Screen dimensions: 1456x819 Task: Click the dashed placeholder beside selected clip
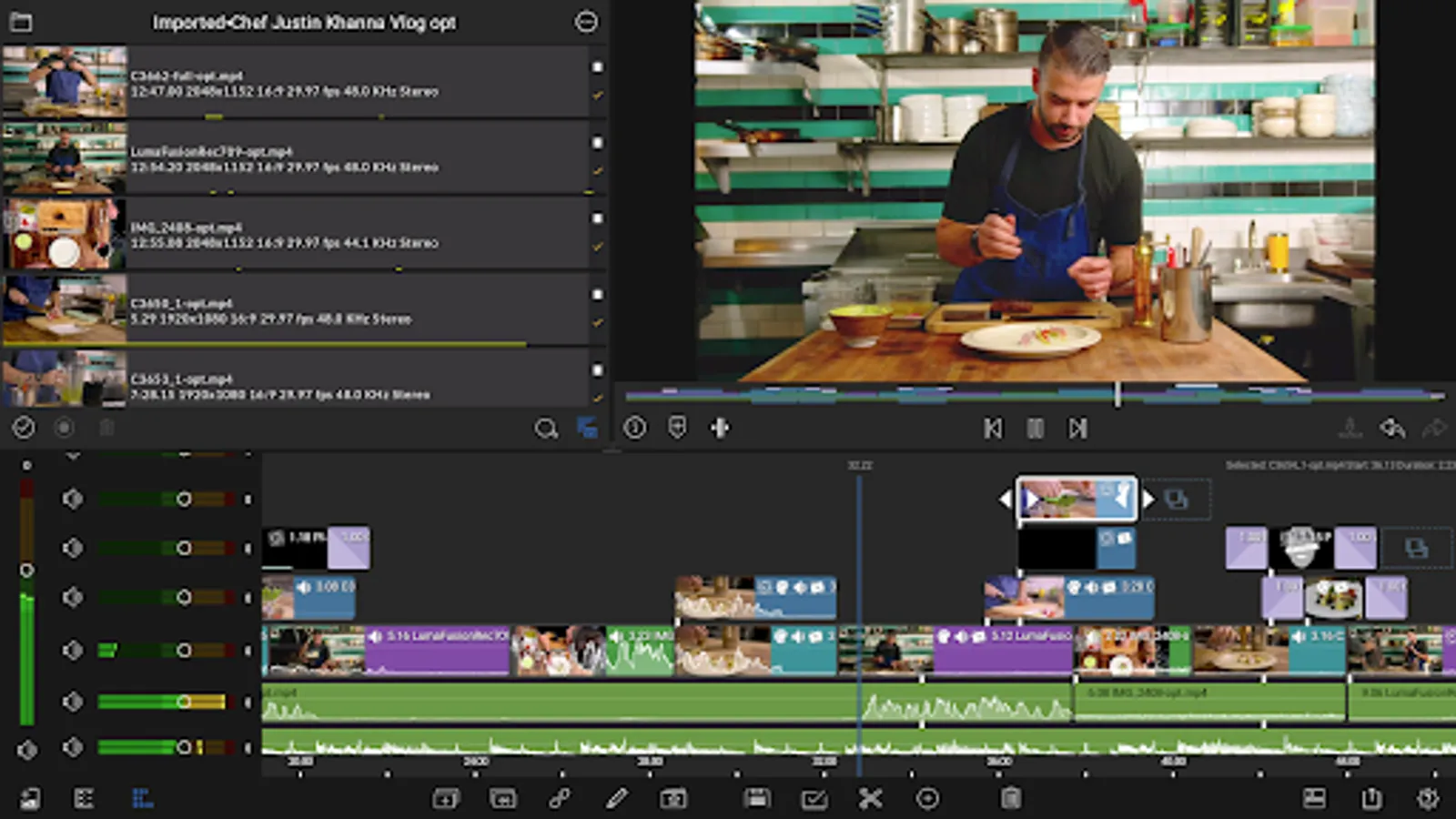pyautogui.click(x=1177, y=500)
